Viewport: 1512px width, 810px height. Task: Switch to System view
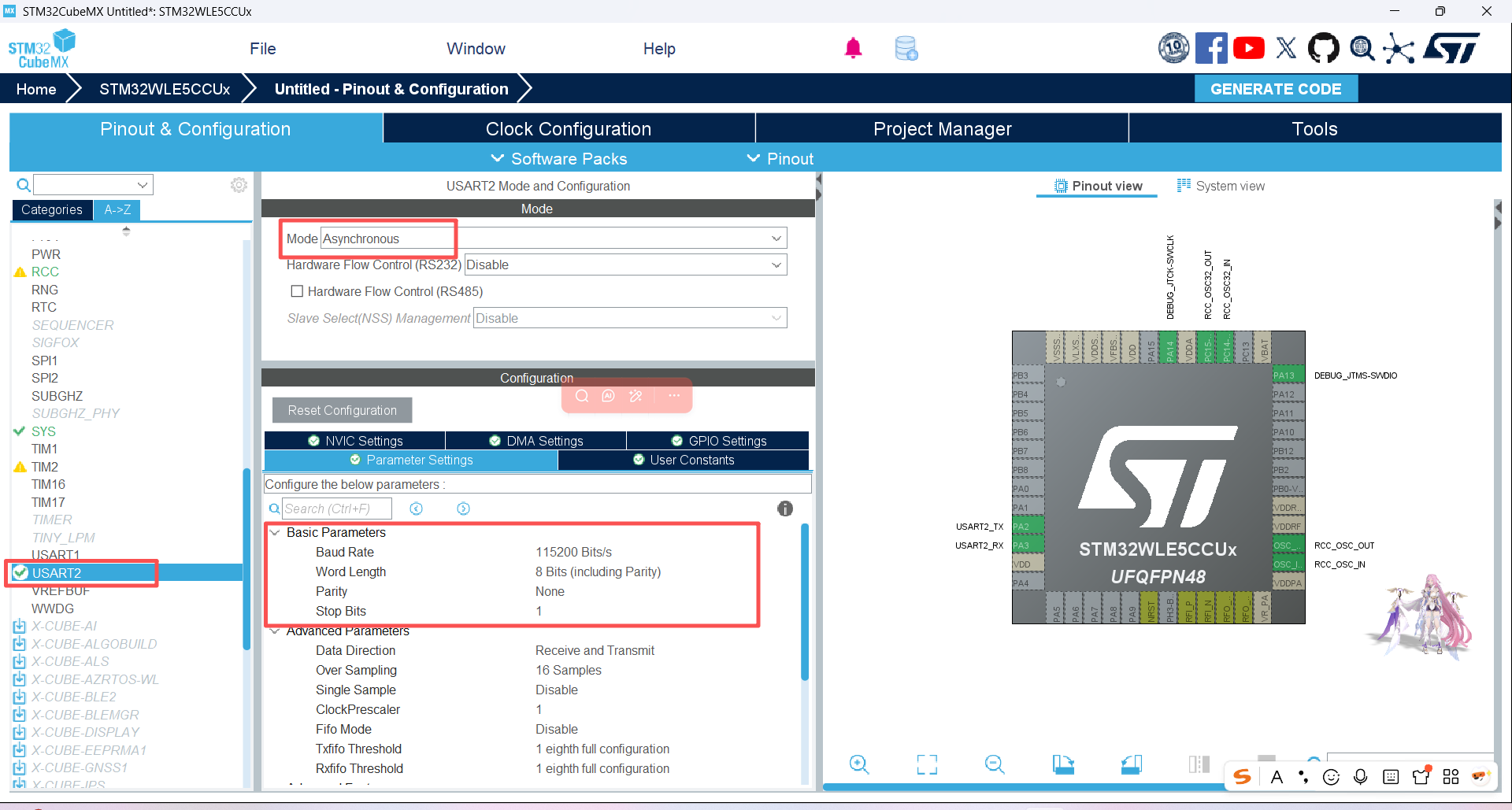tap(1221, 186)
